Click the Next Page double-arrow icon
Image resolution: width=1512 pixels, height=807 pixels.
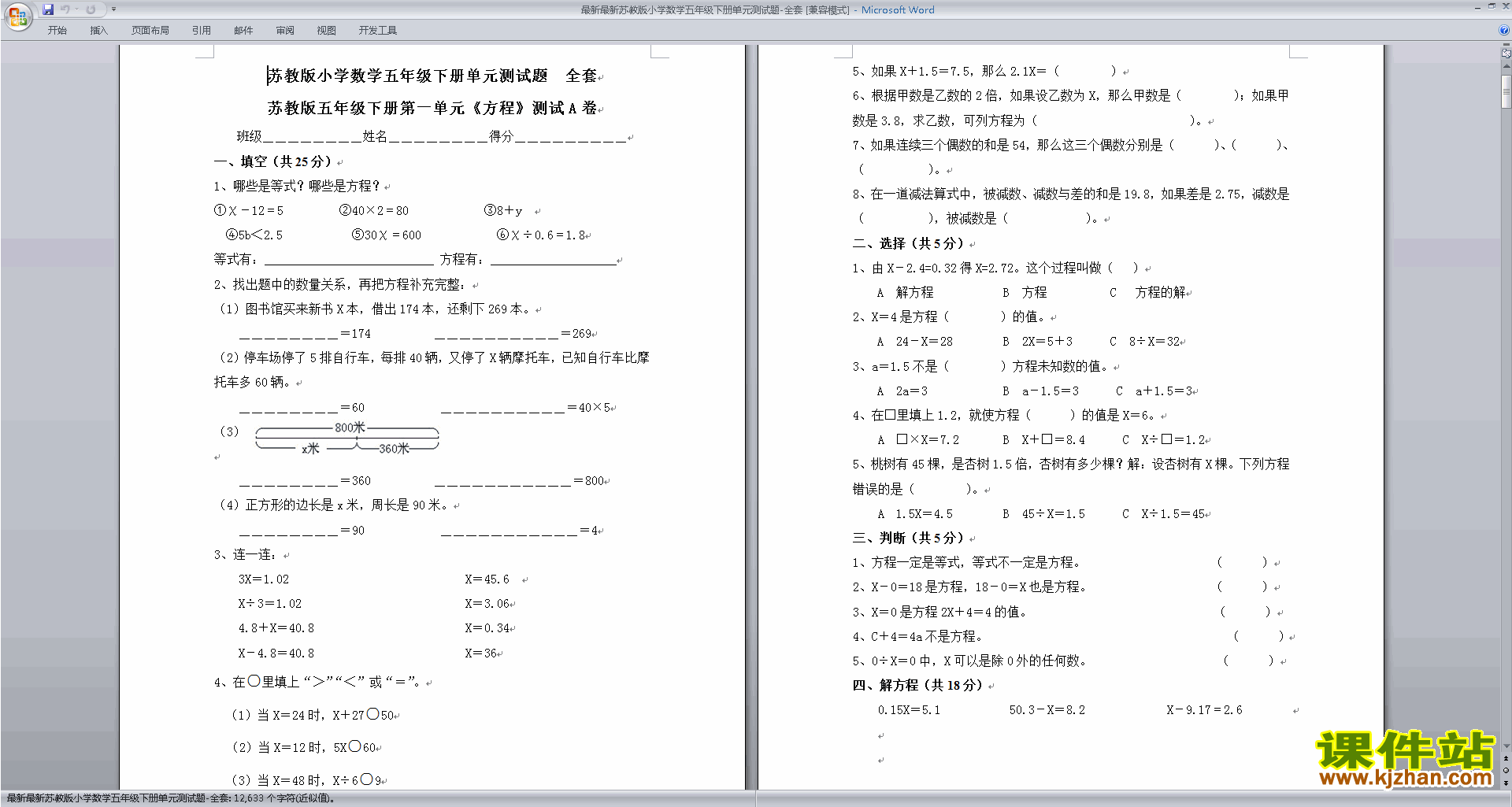tap(1506, 783)
